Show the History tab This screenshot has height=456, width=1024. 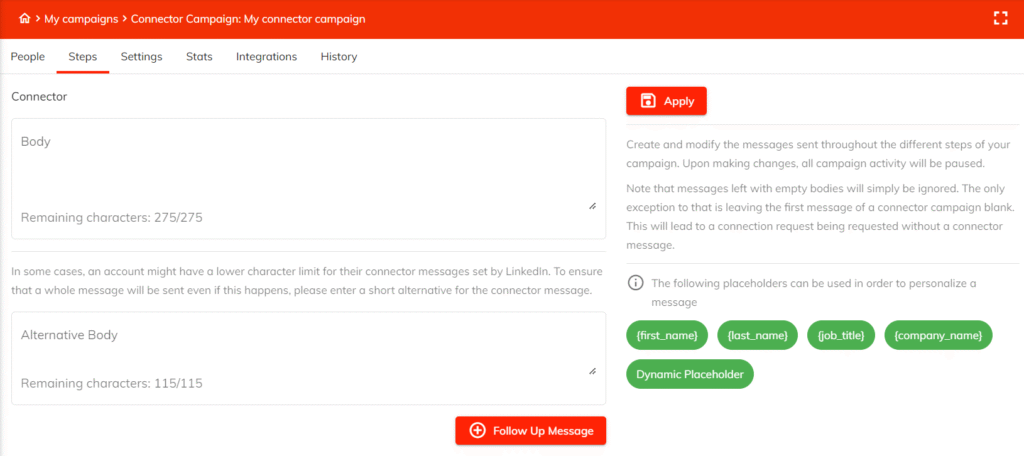(339, 57)
